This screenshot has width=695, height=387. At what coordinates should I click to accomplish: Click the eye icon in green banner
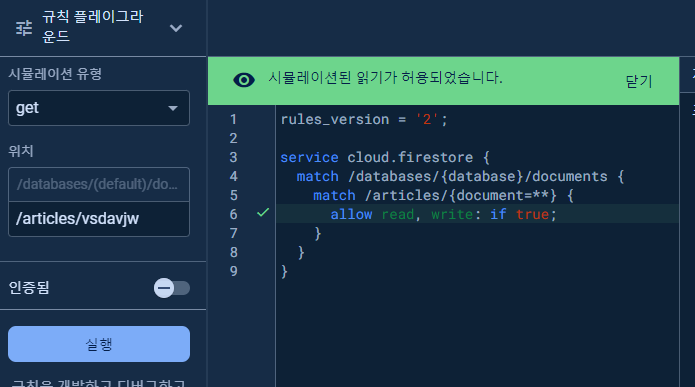point(244,80)
